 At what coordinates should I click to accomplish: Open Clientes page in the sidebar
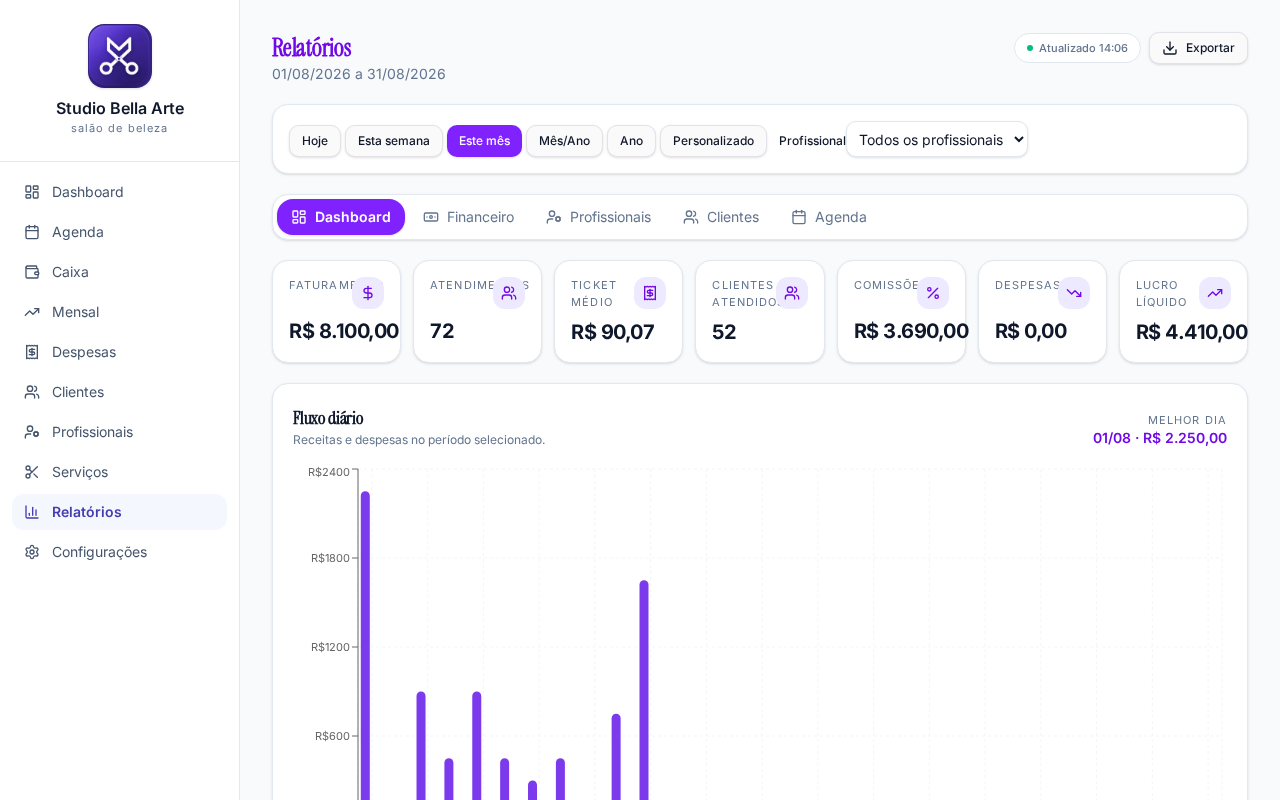[x=120, y=392]
